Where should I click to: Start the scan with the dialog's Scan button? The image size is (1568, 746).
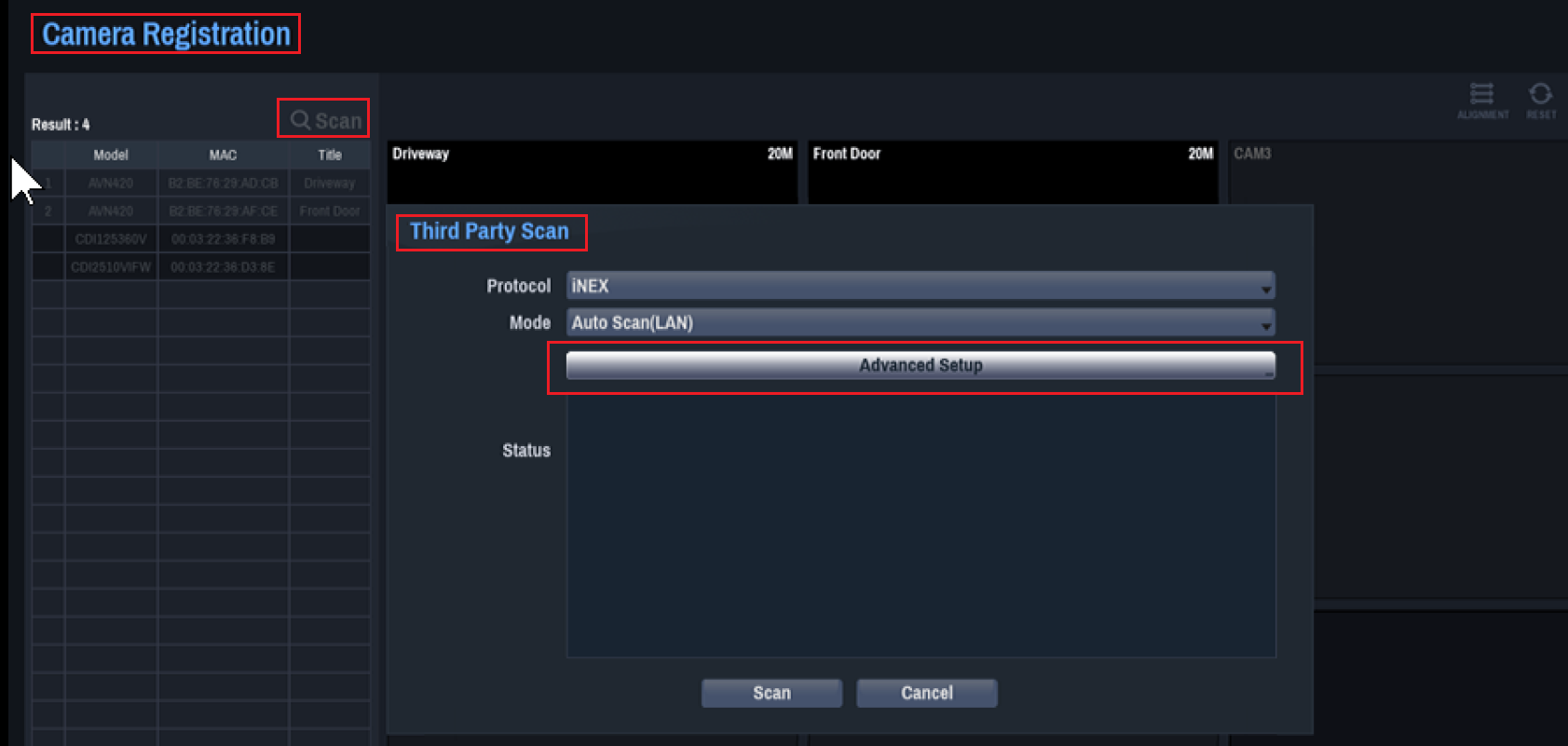(x=771, y=693)
